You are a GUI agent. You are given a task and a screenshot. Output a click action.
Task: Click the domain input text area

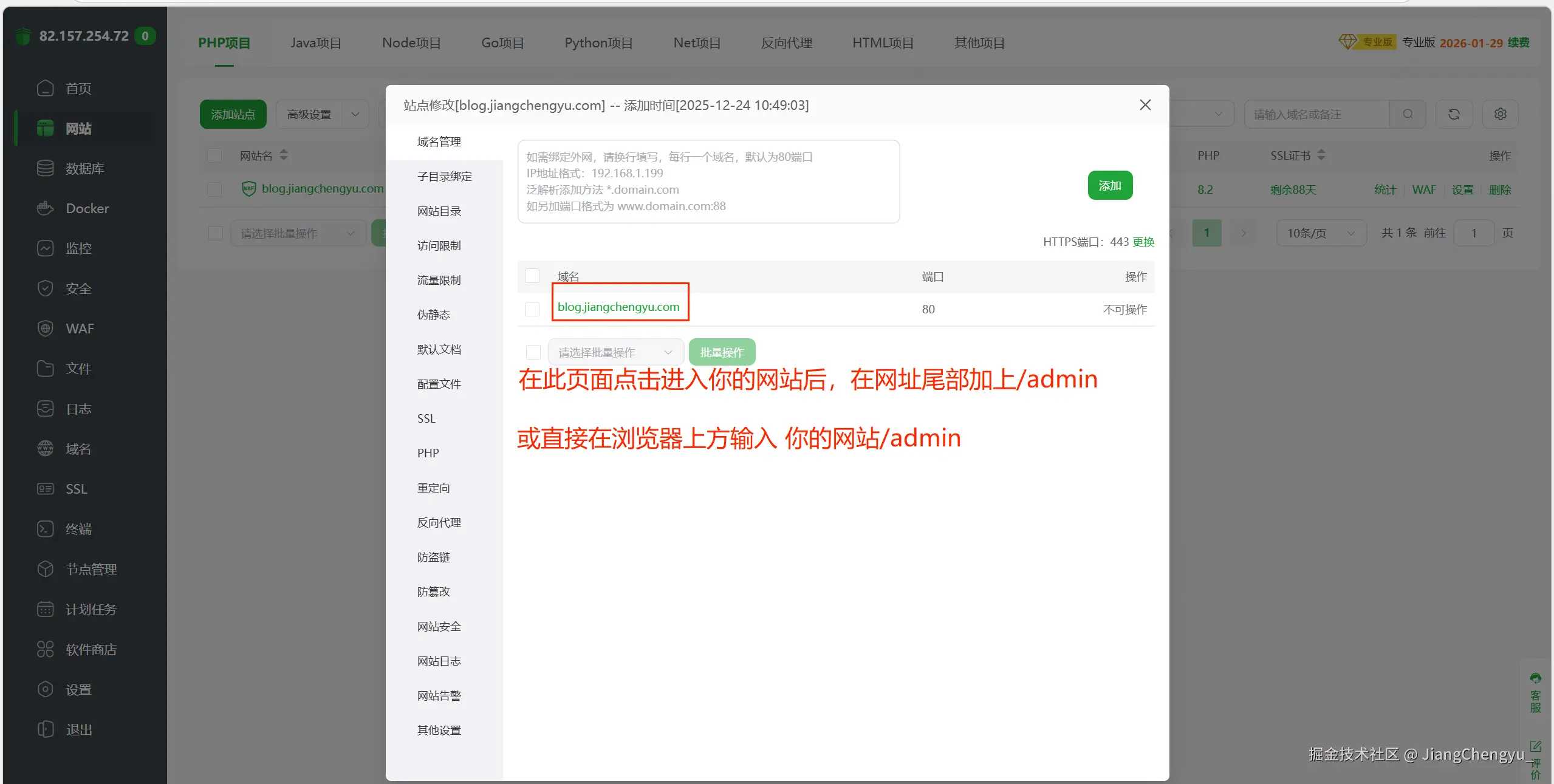[x=708, y=181]
